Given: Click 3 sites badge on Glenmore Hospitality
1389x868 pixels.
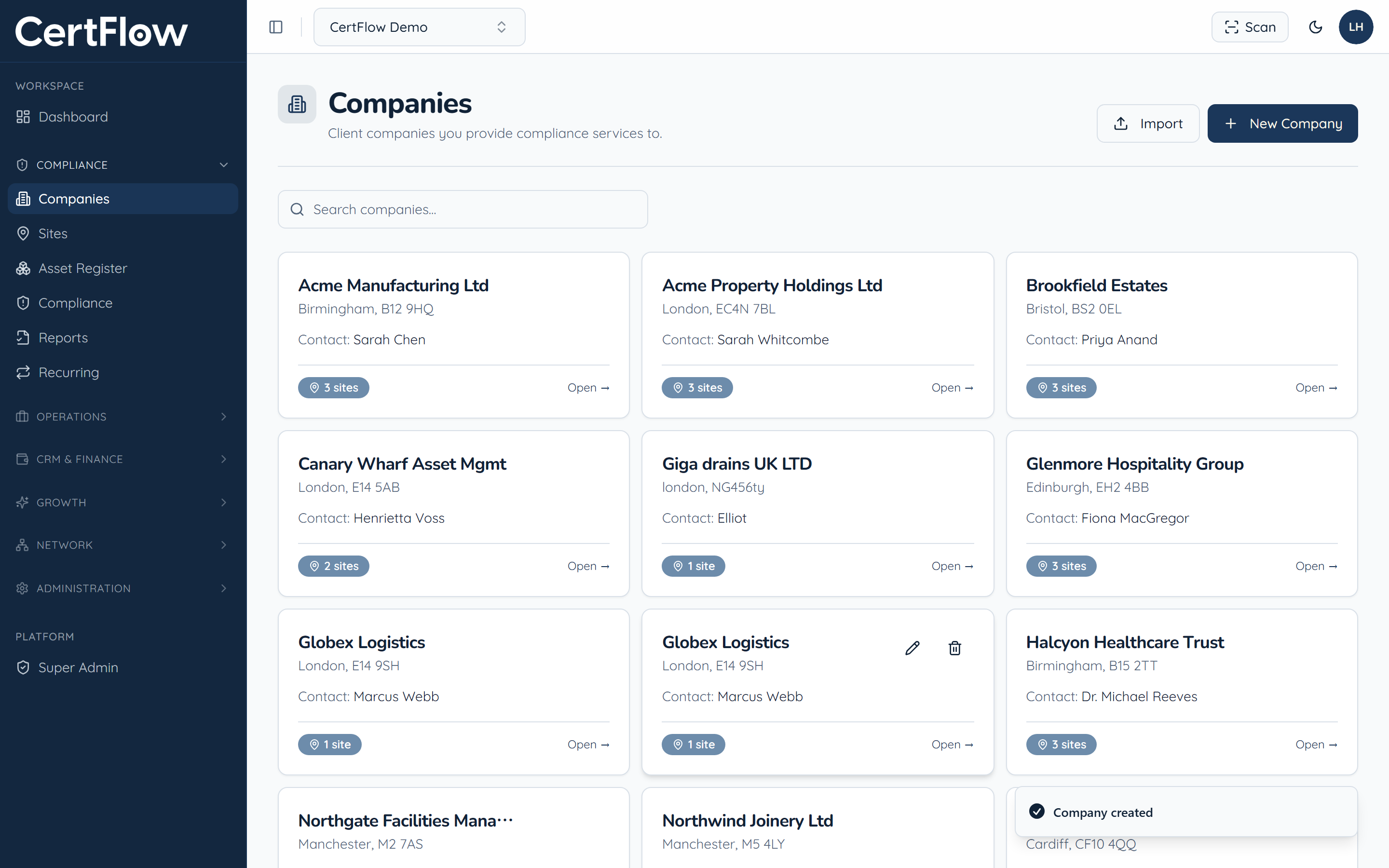Looking at the screenshot, I should point(1061,566).
